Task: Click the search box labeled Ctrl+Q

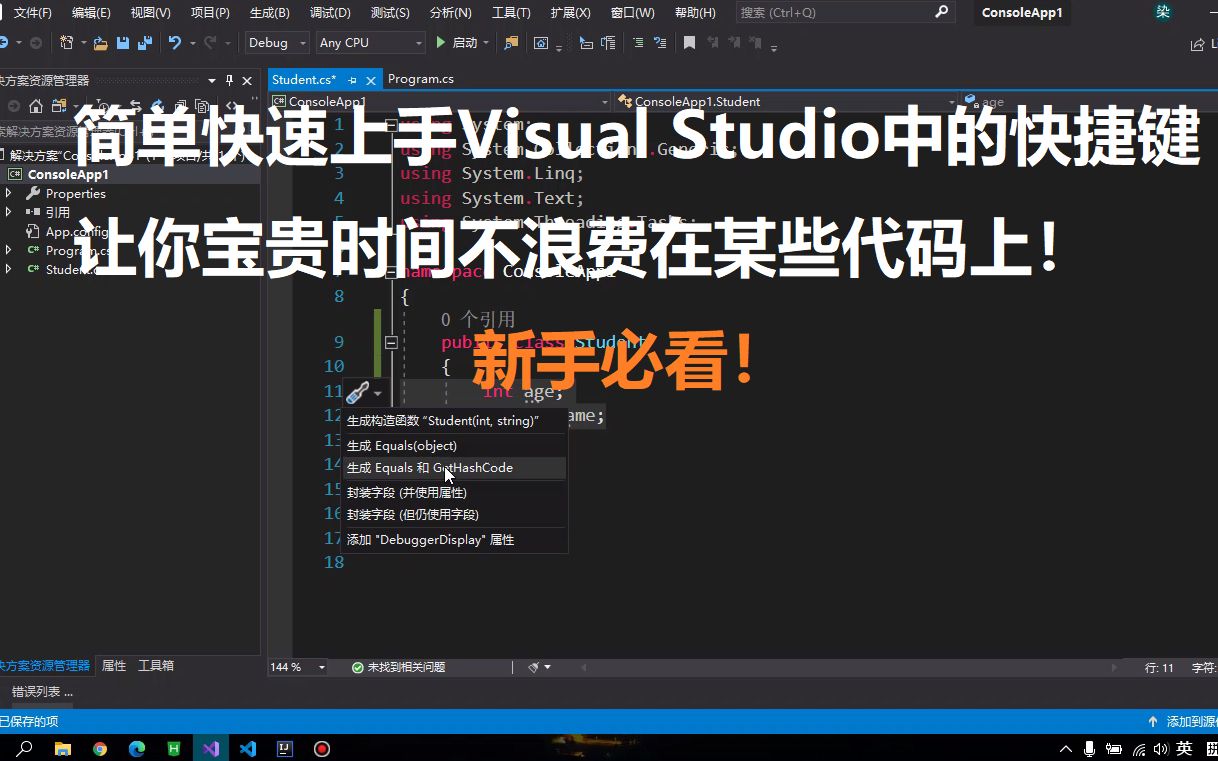Action: pos(845,12)
